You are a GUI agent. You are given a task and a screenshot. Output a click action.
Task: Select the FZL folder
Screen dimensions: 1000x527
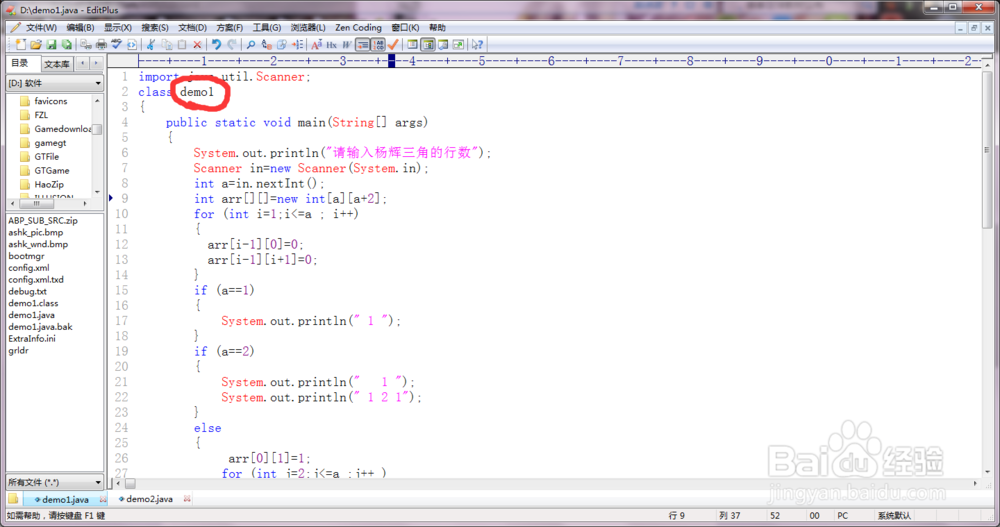[x=41, y=115]
